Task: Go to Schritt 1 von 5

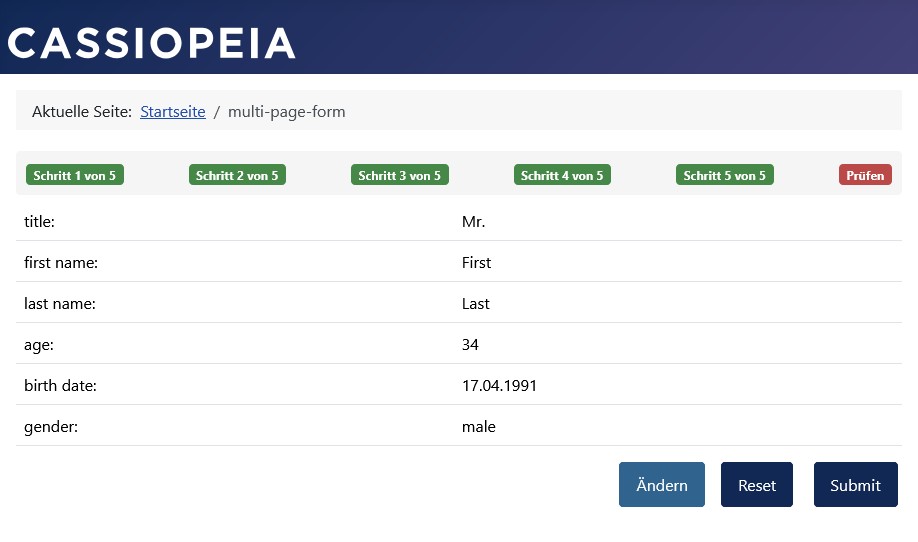Action: tap(74, 175)
